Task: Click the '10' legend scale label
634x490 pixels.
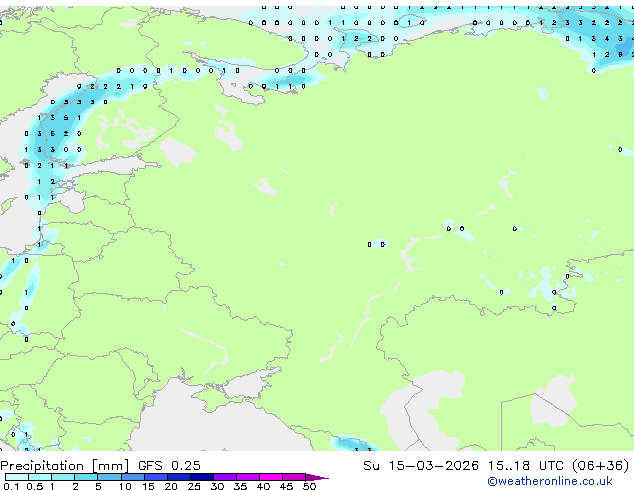Action: 125,486
